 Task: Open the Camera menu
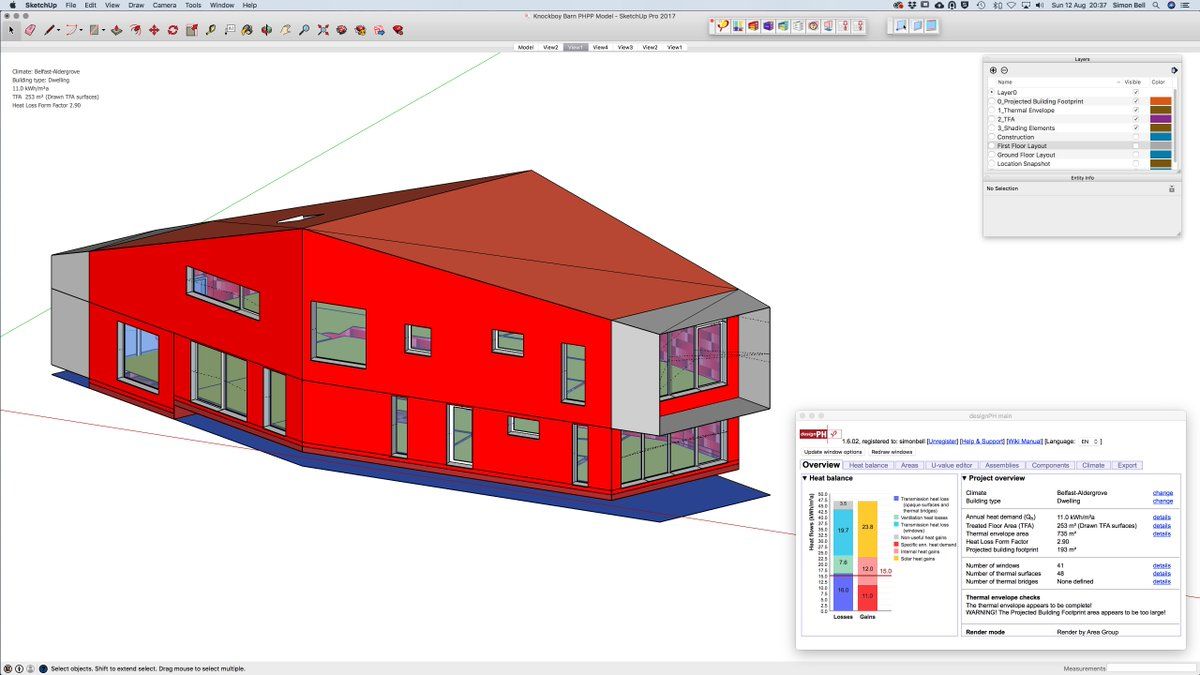point(164,5)
